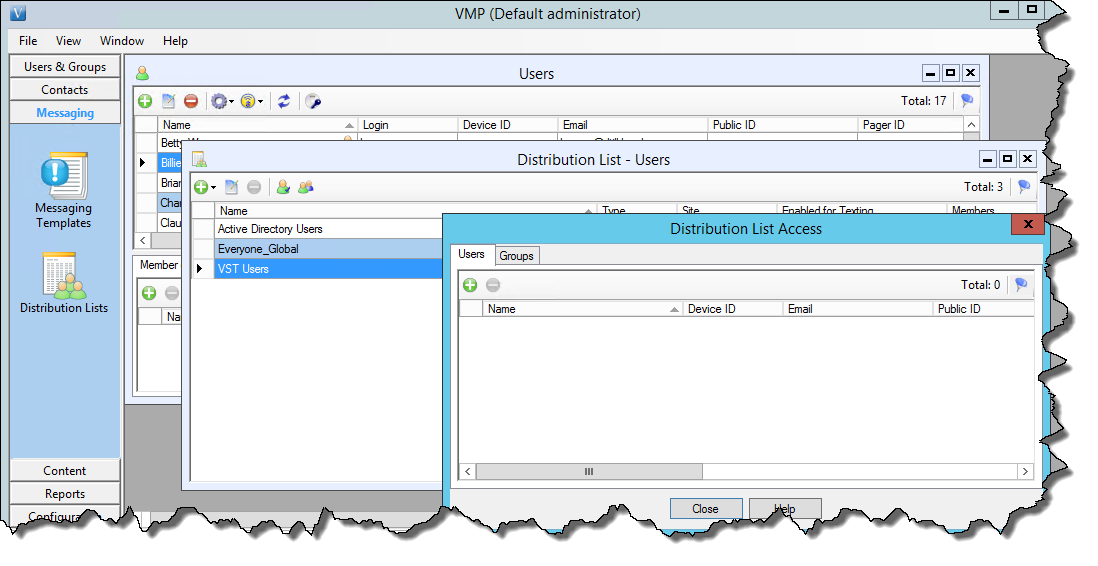This screenshot has width=1098, height=566.
Task: Open the Window menu
Action: coord(122,41)
